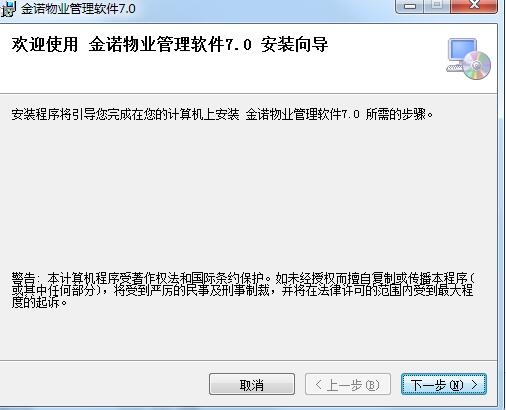Click the right arrow on the 下一步 button
The width and height of the screenshot is (506, 410).
474,385
